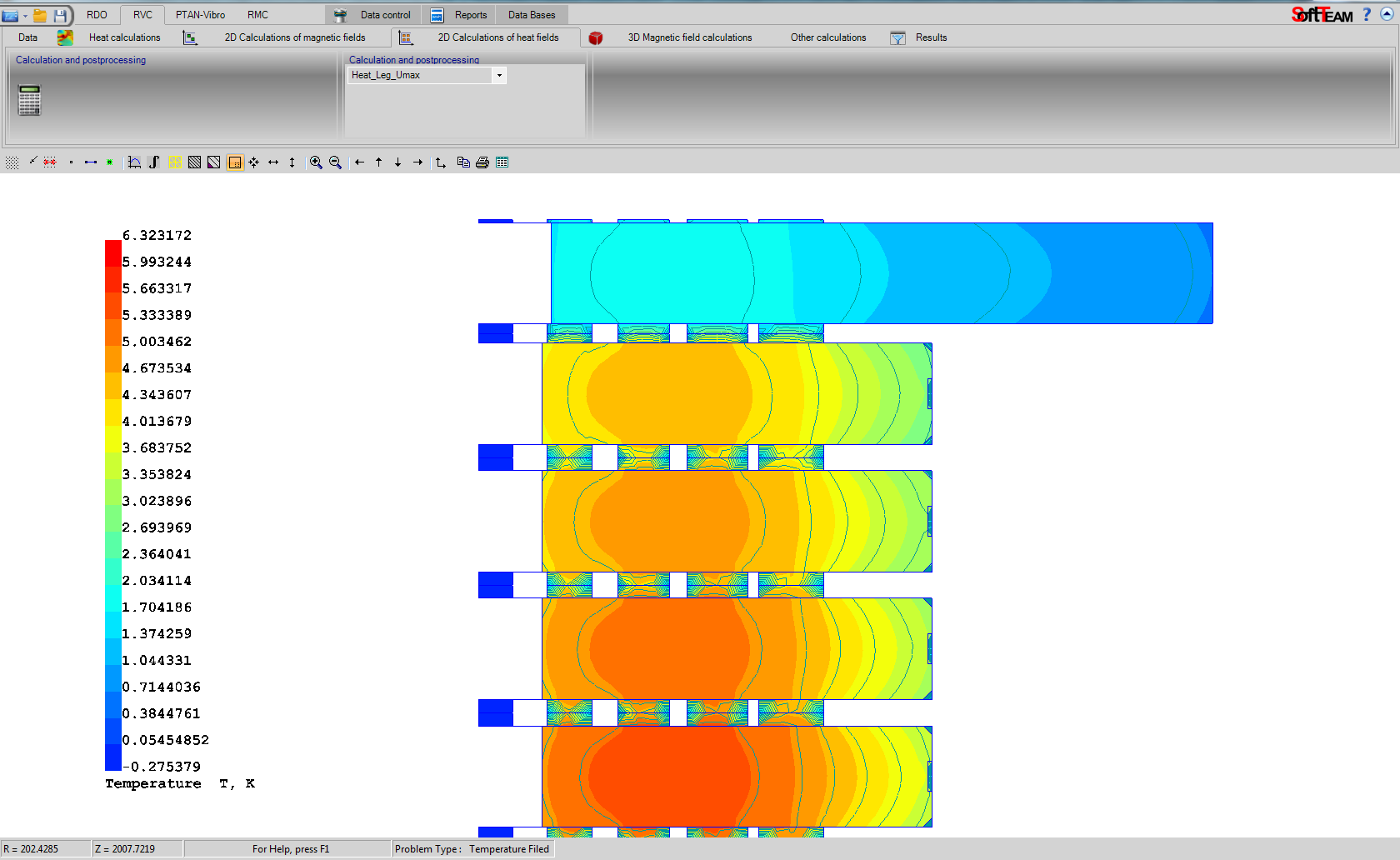Open the application menu button top-left
Image resolution: width=1400 pixels, height=860 pixels.
coord(11,15)
